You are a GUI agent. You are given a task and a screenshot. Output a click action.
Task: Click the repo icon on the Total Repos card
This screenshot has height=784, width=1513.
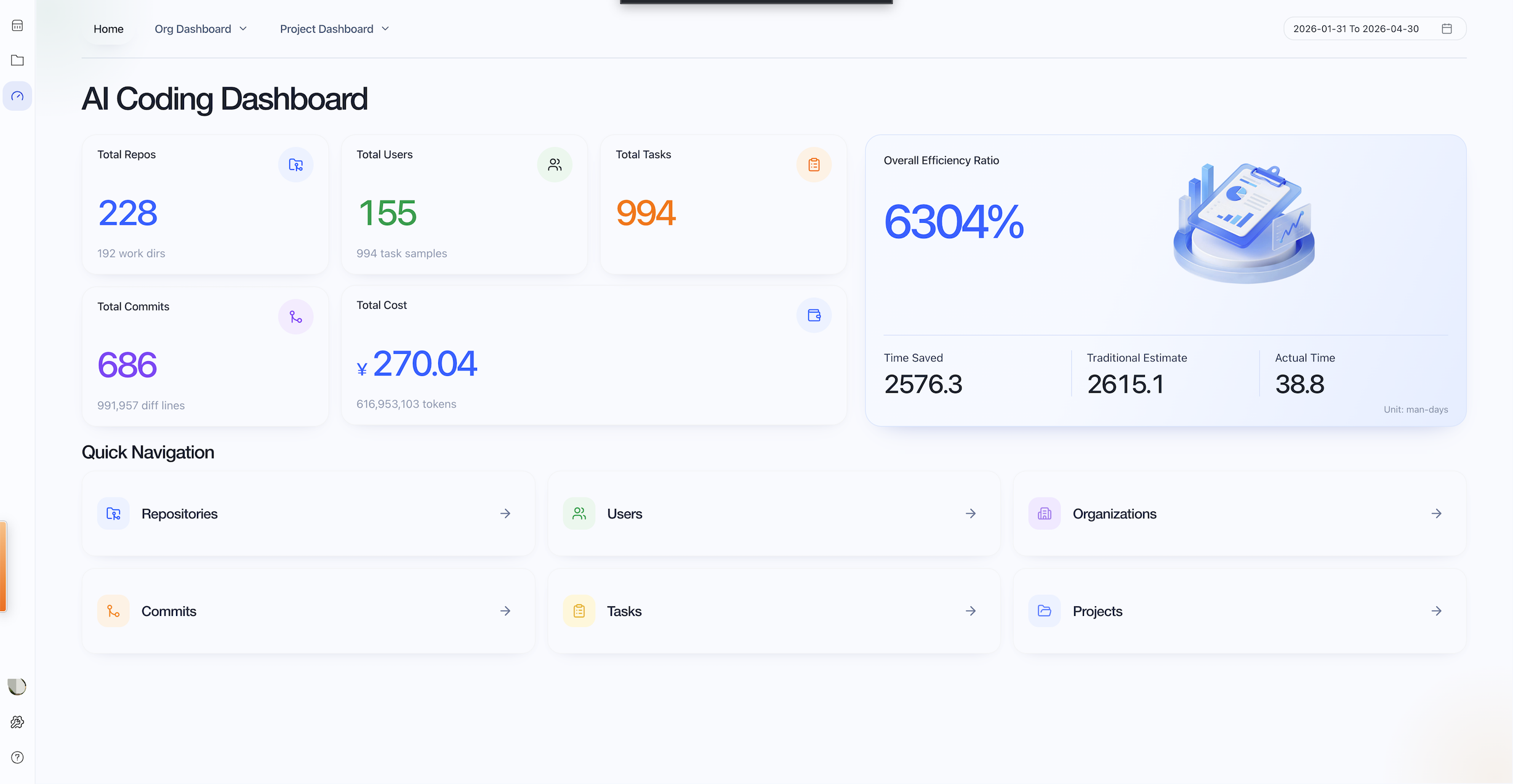(296, 165)
